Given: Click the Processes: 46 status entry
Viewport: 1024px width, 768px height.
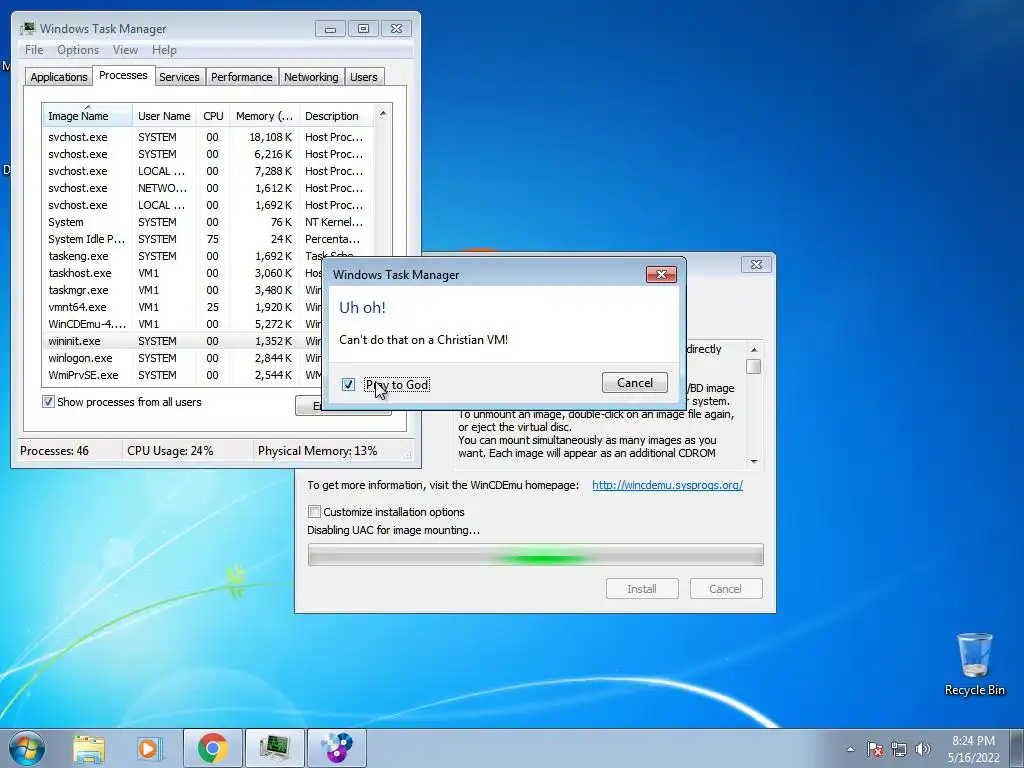Looking at the screenshot, I should click(x=54, y=451).
